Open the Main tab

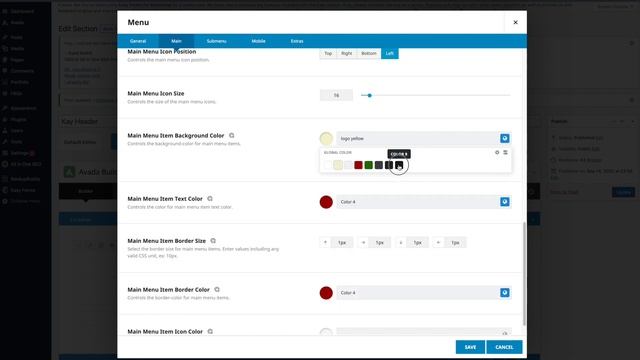tap(176, 41)
